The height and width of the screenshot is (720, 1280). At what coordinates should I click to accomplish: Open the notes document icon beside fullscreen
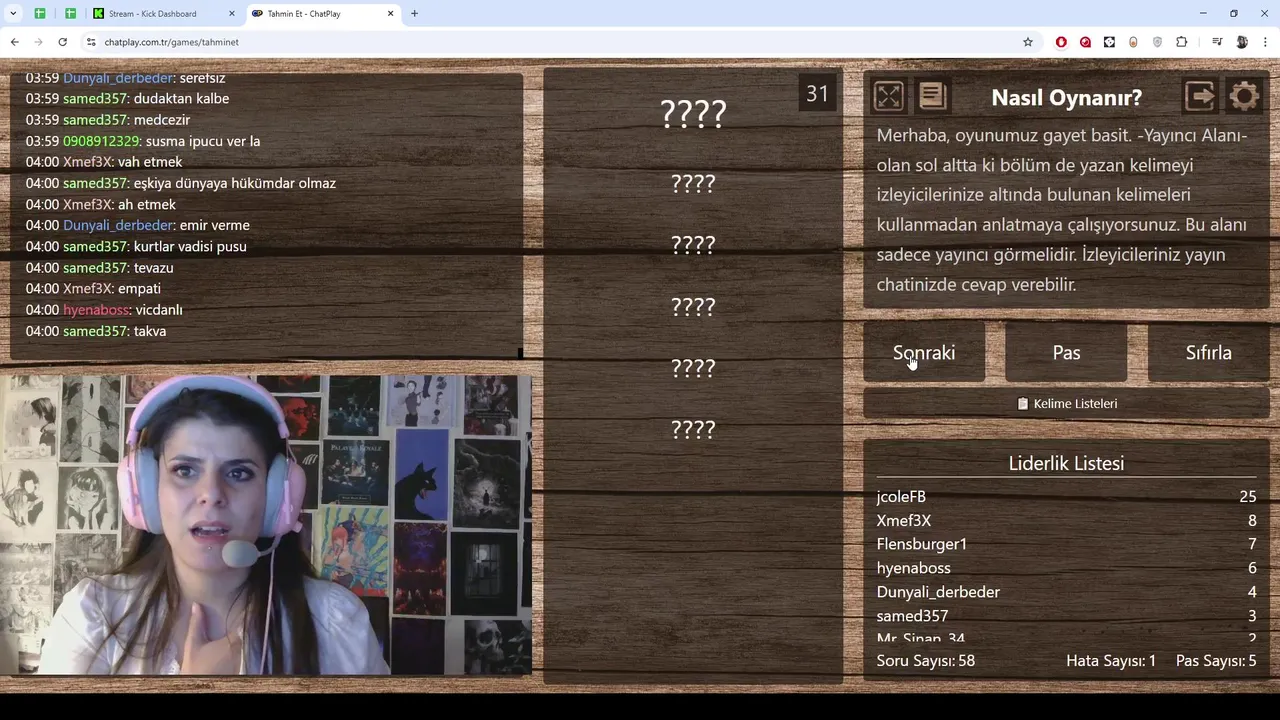pyautogui.click(x=932, y=96)
